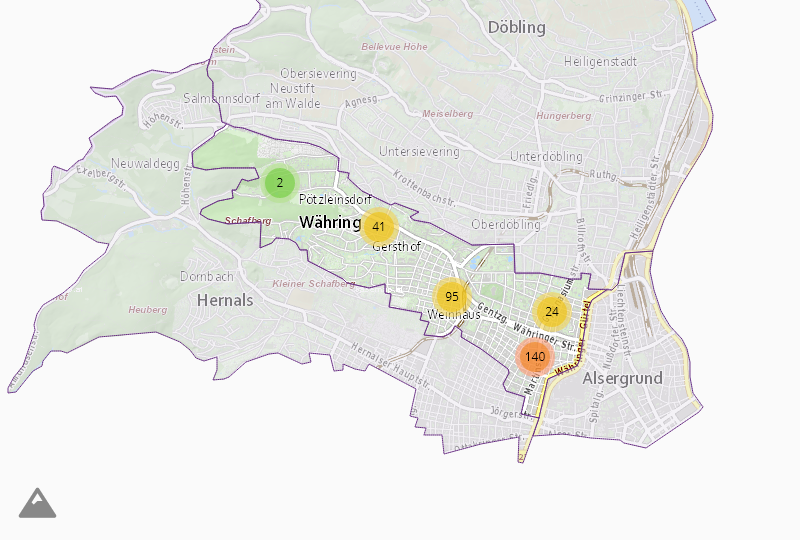The image size is (800, 540).
Task: Select the Neustift am Walde label
Action: pos(293,96)
